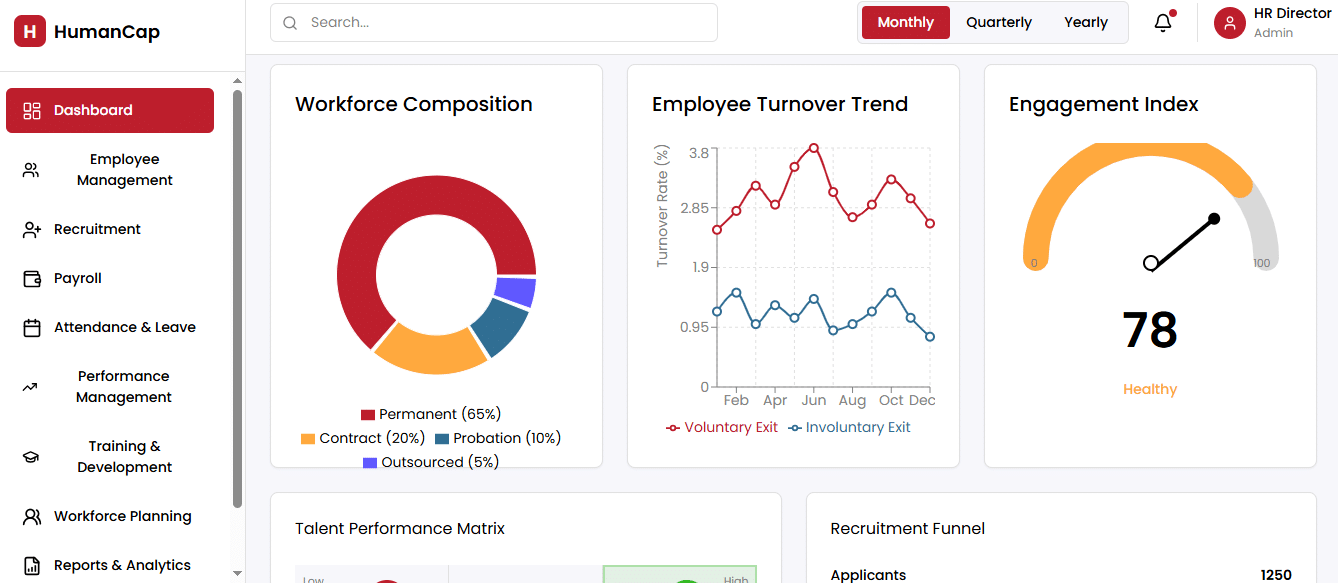Click the Payroll wallet icon
The image size is (1338, 583).
pos(32,279)
